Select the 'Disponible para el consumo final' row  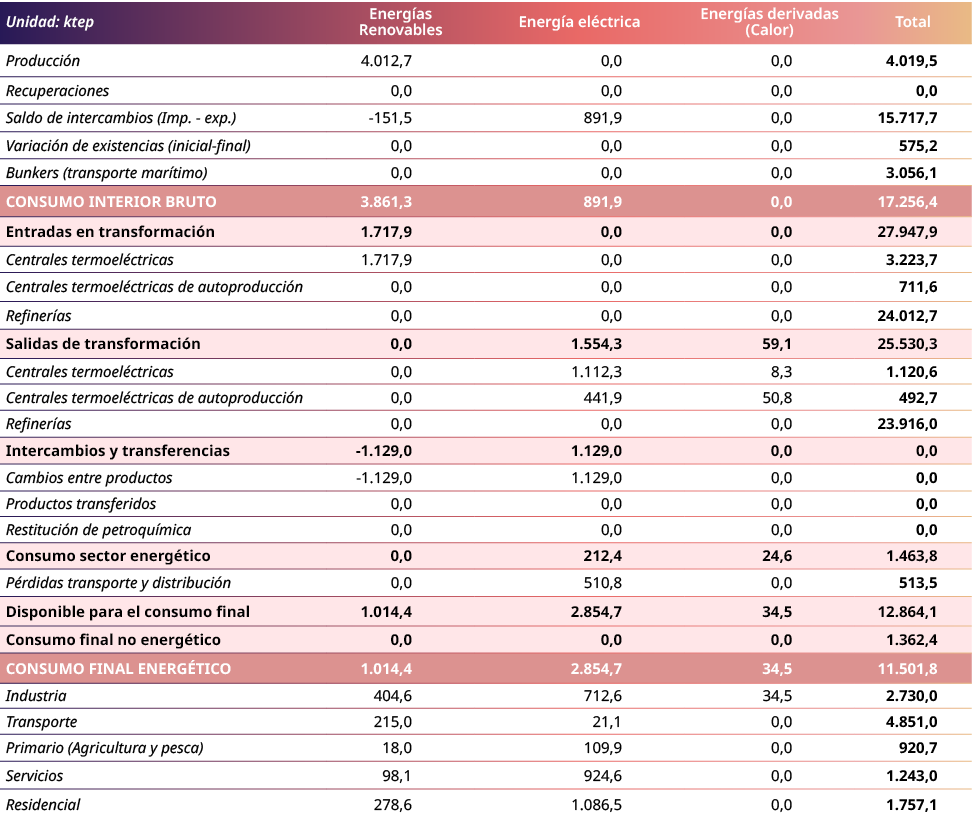pyautogui.click(x=128, y=612)
